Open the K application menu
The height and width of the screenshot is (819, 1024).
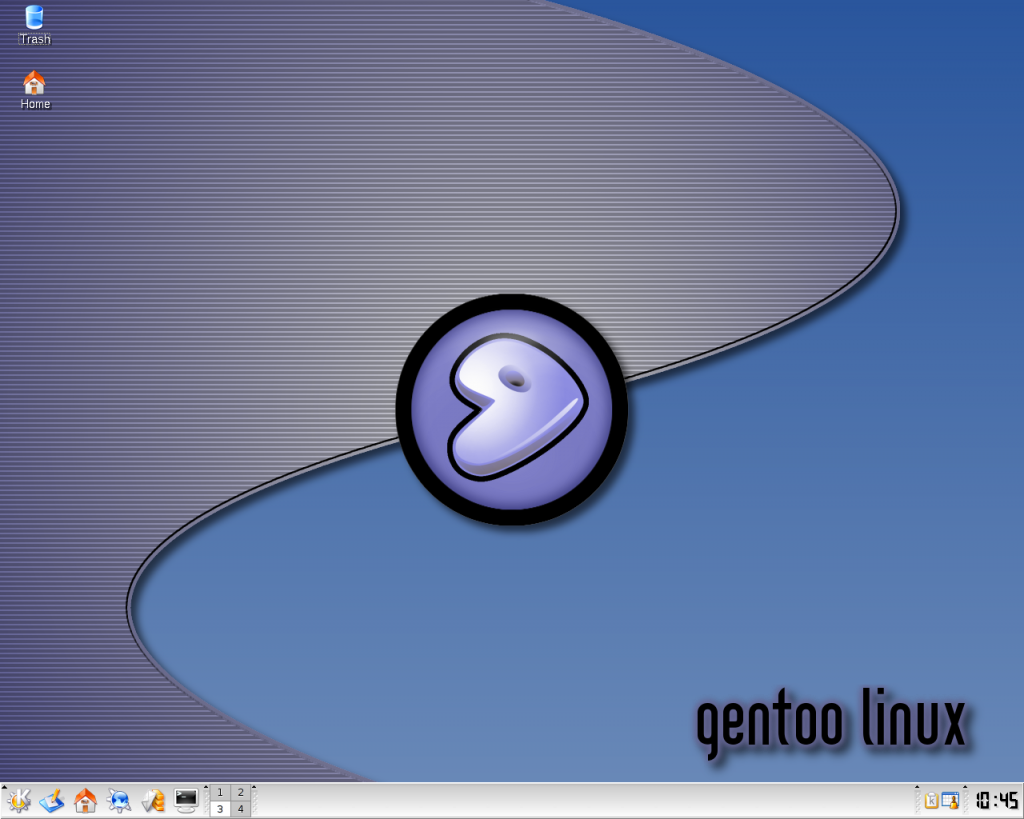point(20,800)
